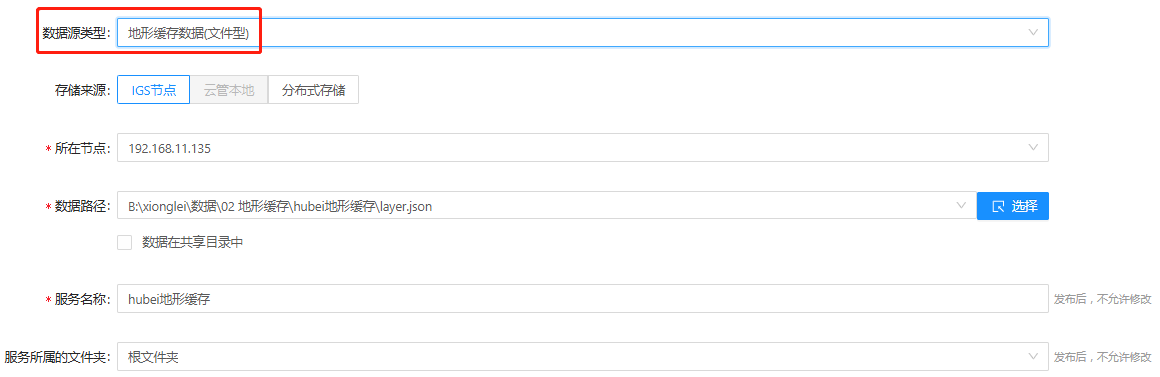The image size is (1160, 377).
Task: Select 分布式存储 storage source option
Action: click(x=314, y=90)
